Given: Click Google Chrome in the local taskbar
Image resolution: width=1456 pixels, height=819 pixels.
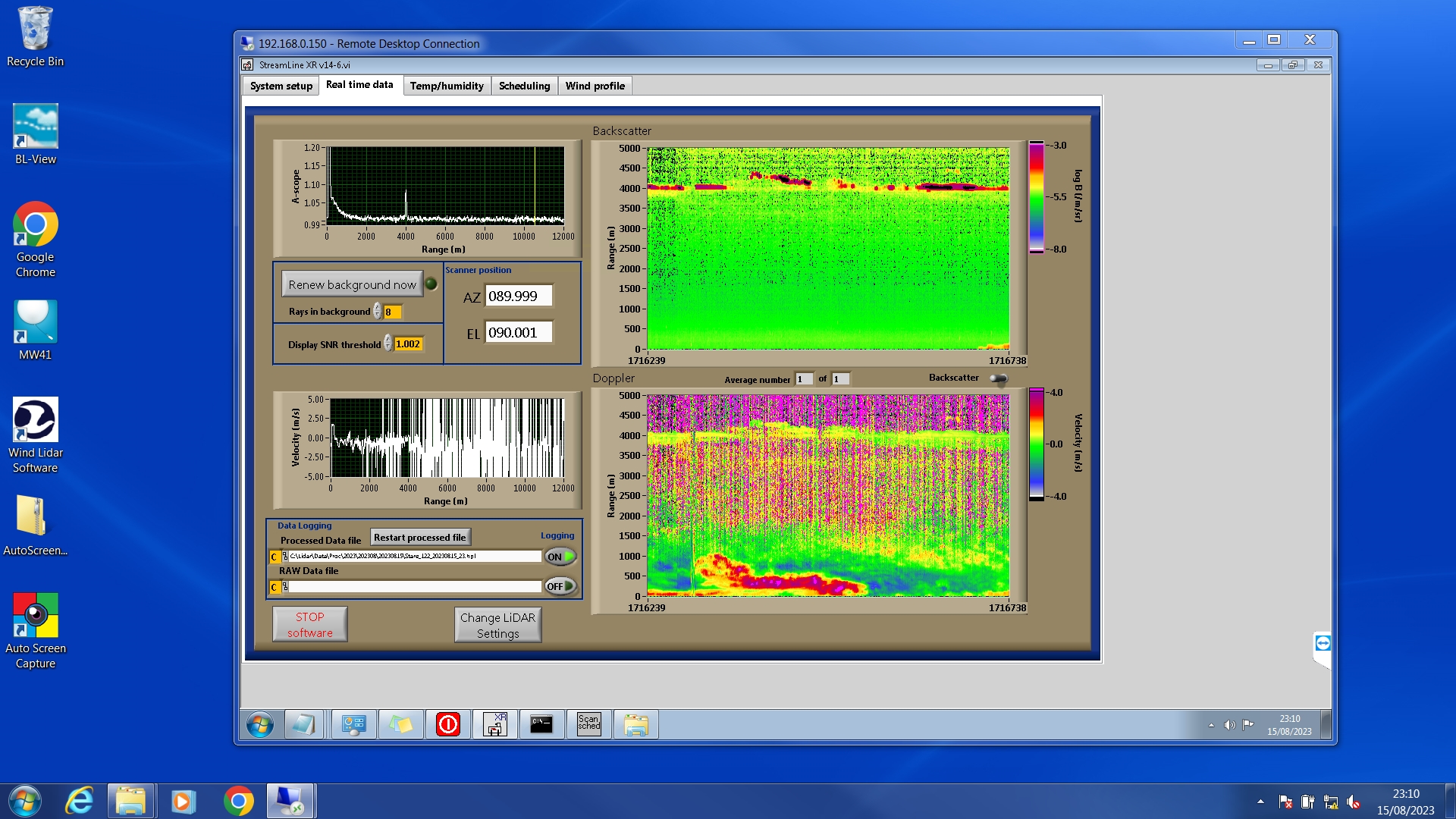Looking at the screenshot, I should tap(238, 801).
